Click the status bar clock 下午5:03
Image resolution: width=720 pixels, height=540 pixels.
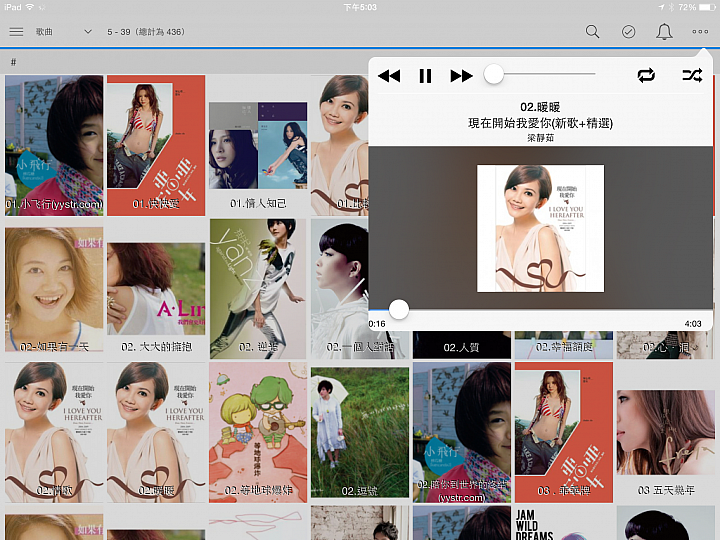pyautogui.click(x=360, y=7)
